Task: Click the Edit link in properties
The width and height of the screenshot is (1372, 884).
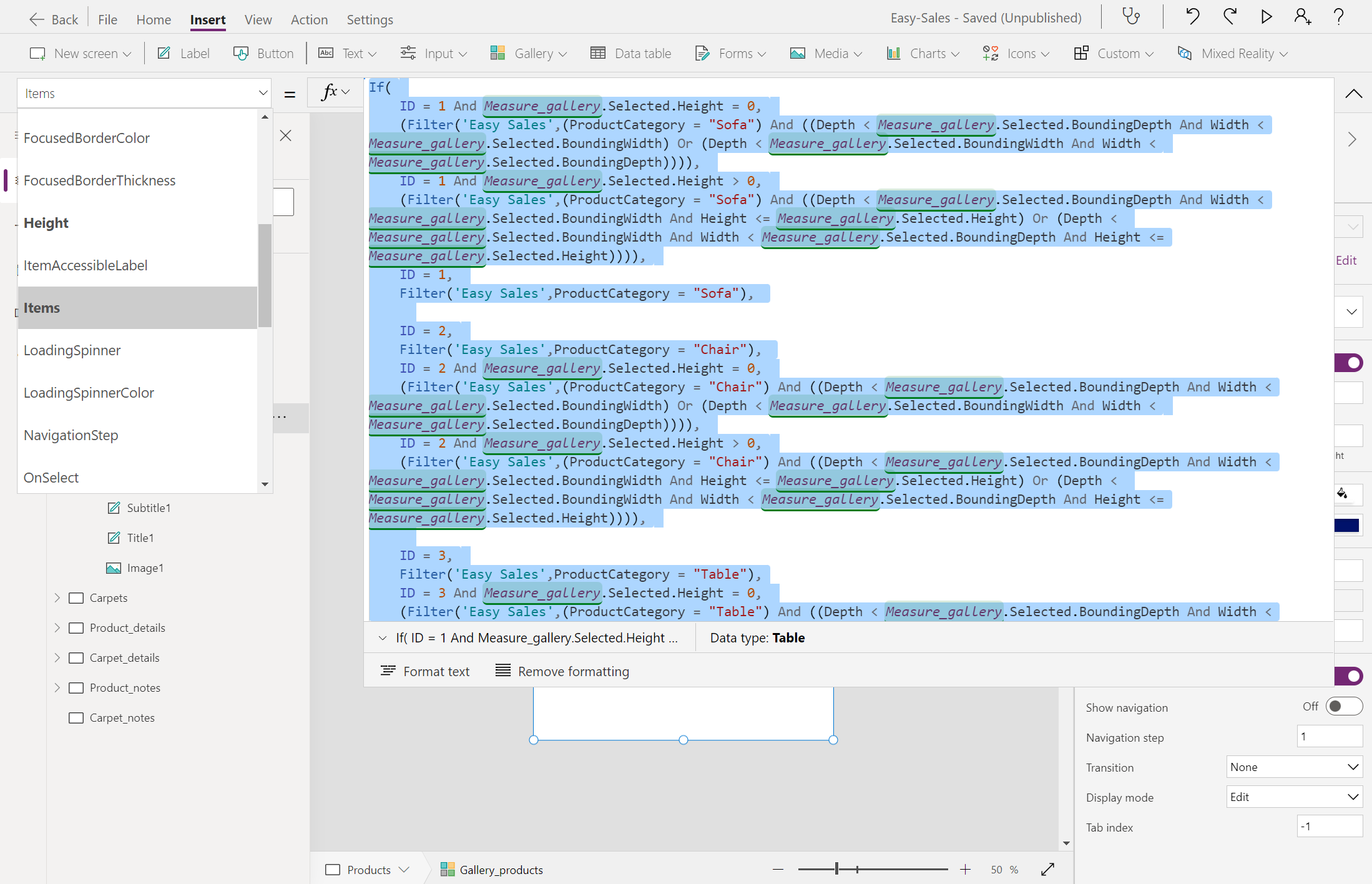Action: click(x=1346, y=260)
